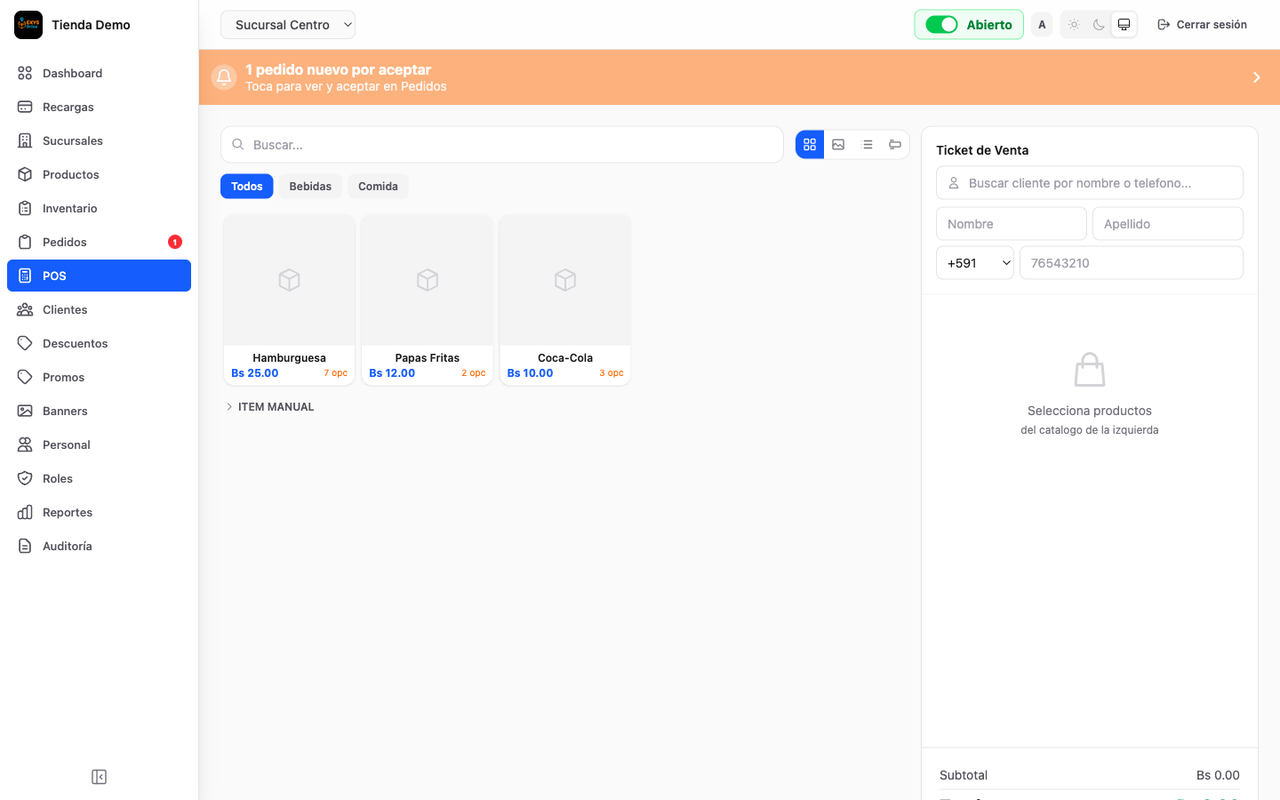Viewport: 1280px width, 800px height.
Task: Add Coca-Cola product card
Action: pyautogui.click(x=565, y=300)
